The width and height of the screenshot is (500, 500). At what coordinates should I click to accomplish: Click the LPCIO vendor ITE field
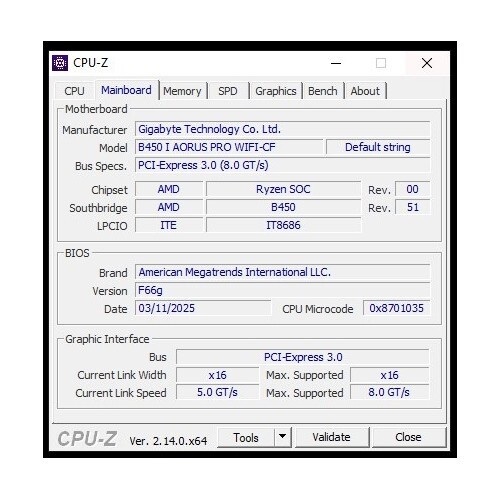coord(169,225)
